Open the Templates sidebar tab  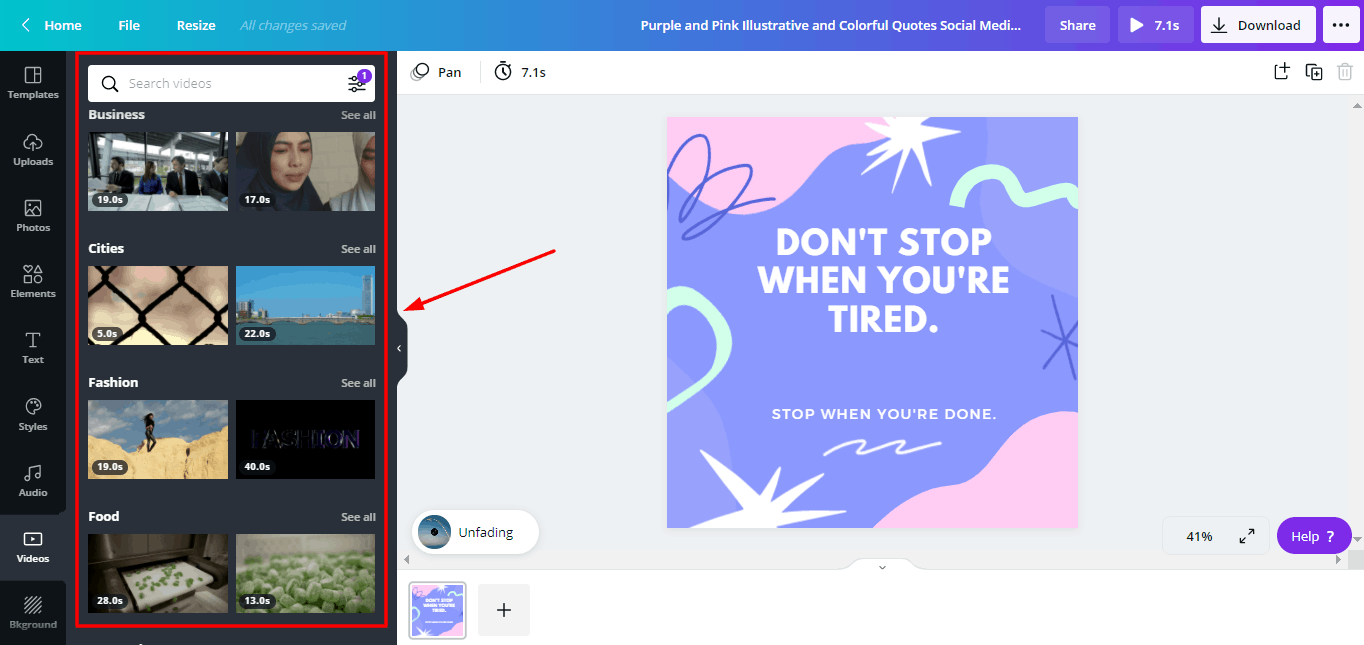coord(33,83)
